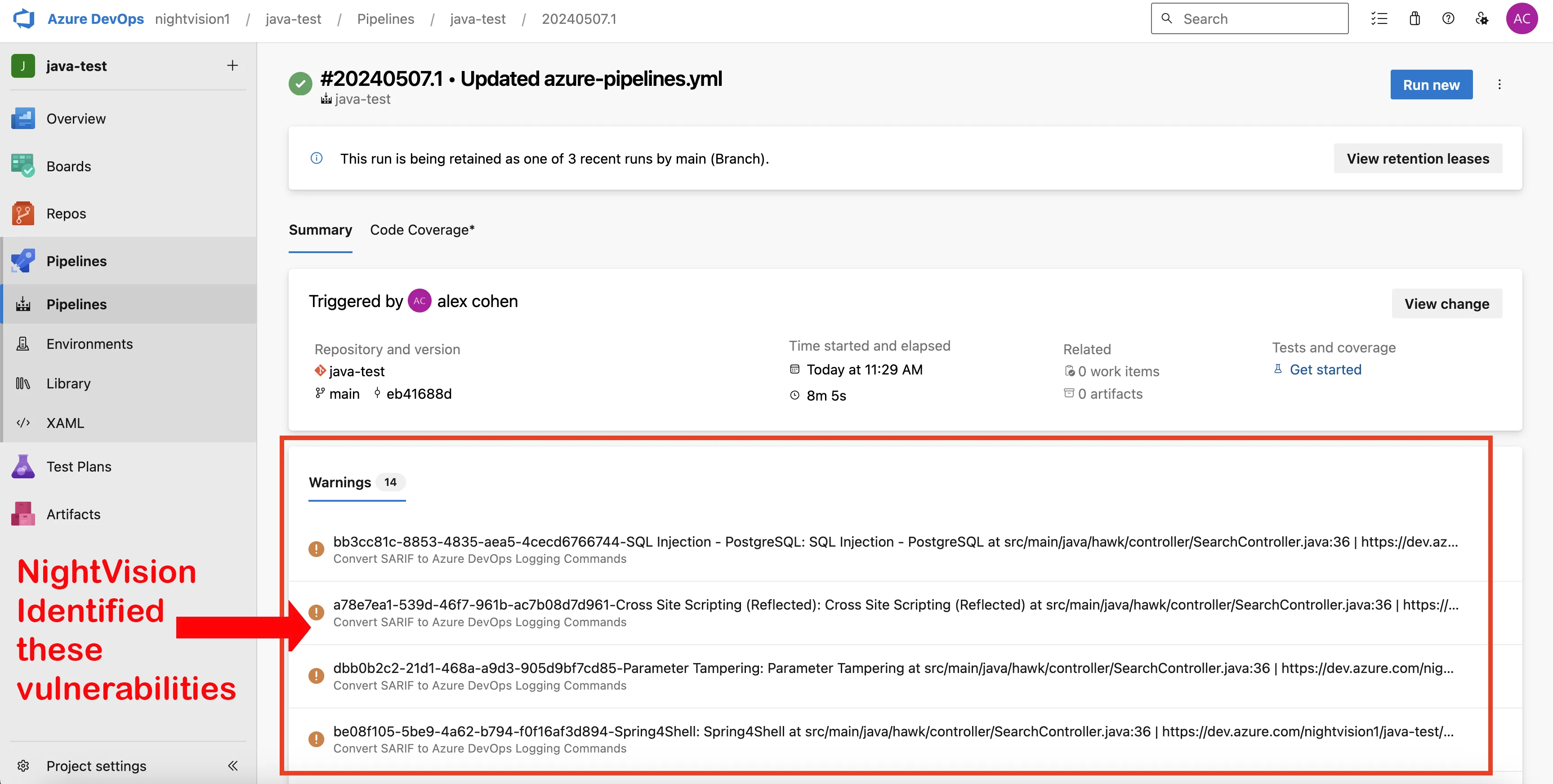This screenshot has height=784, width=1553.
Task: Click the Test Plans flask icon
Action: tap(23, 467)
